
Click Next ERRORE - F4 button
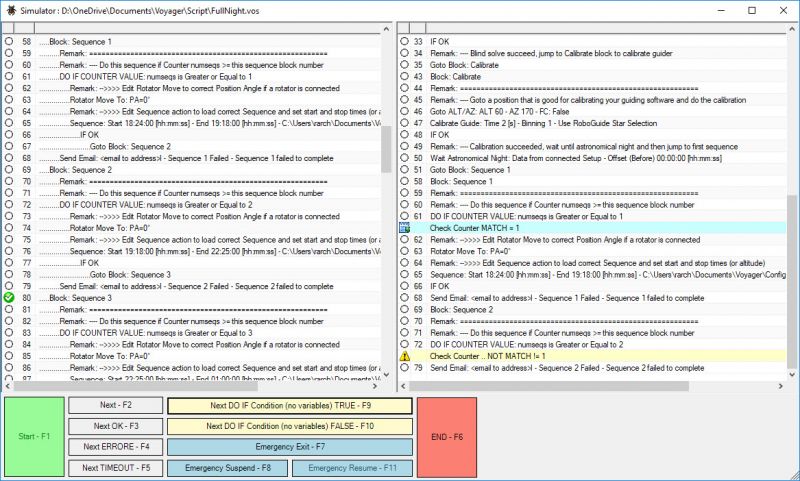point(115,447)
